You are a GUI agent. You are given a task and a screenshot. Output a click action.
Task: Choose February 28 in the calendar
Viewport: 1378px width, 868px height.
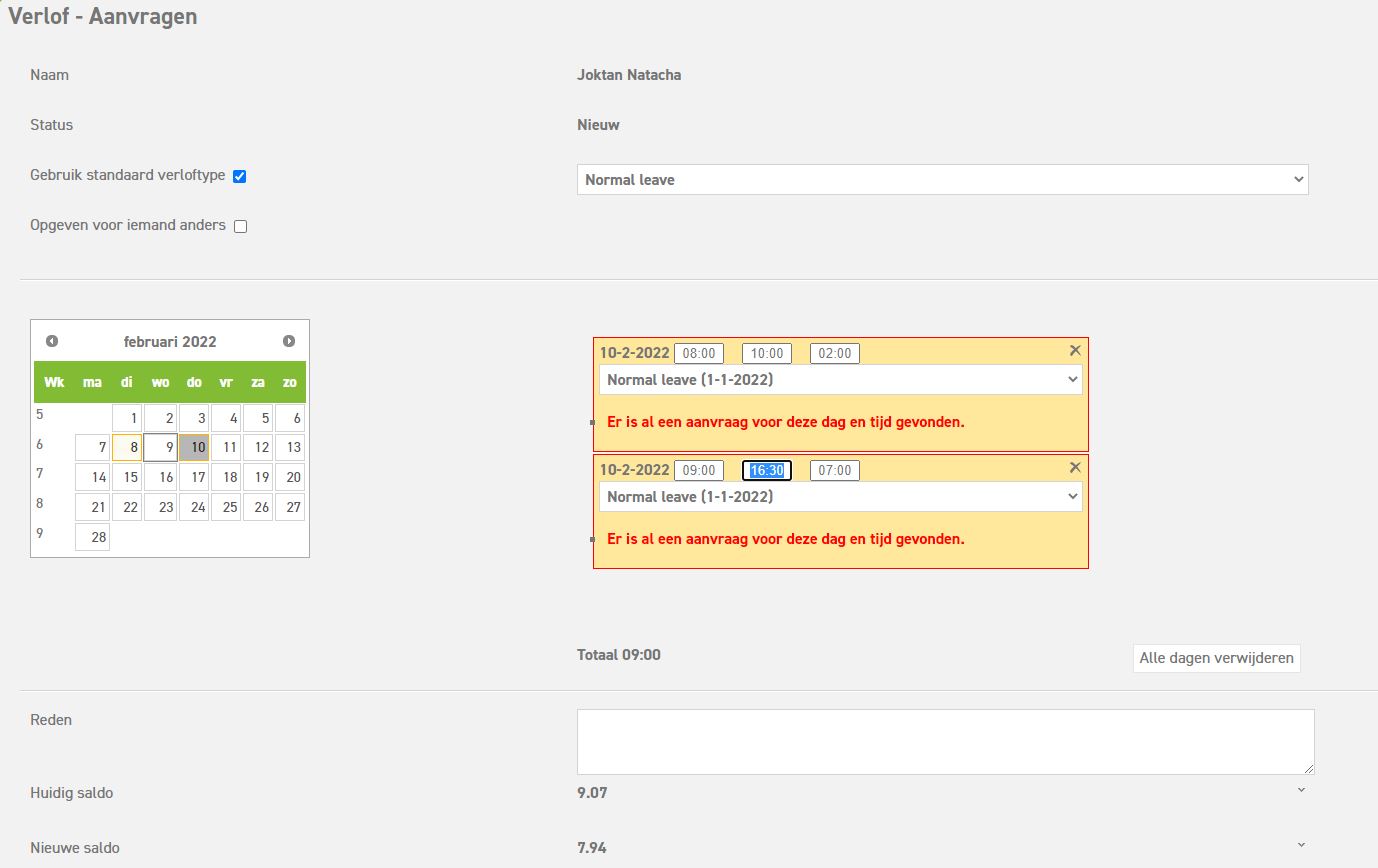pos(93,537)
